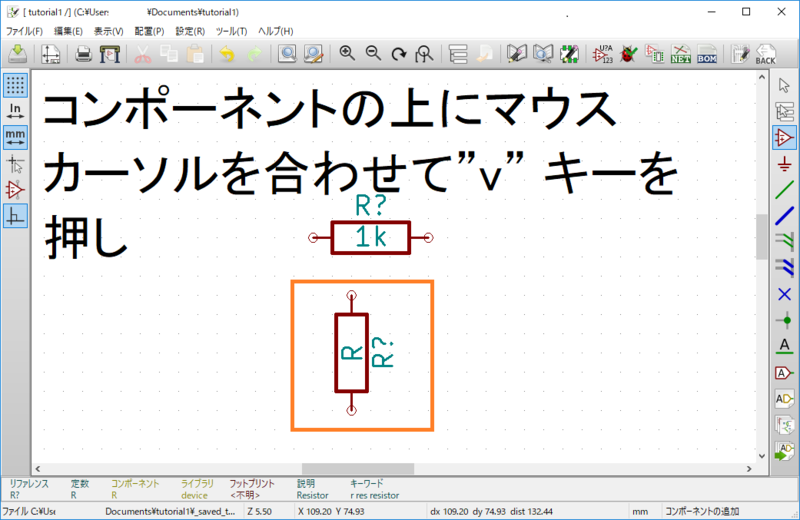The height and width of the screenshot is (520, 800).
Task: Toggle orthogonal wire and bus orientation
Action: tap(15, 216)
